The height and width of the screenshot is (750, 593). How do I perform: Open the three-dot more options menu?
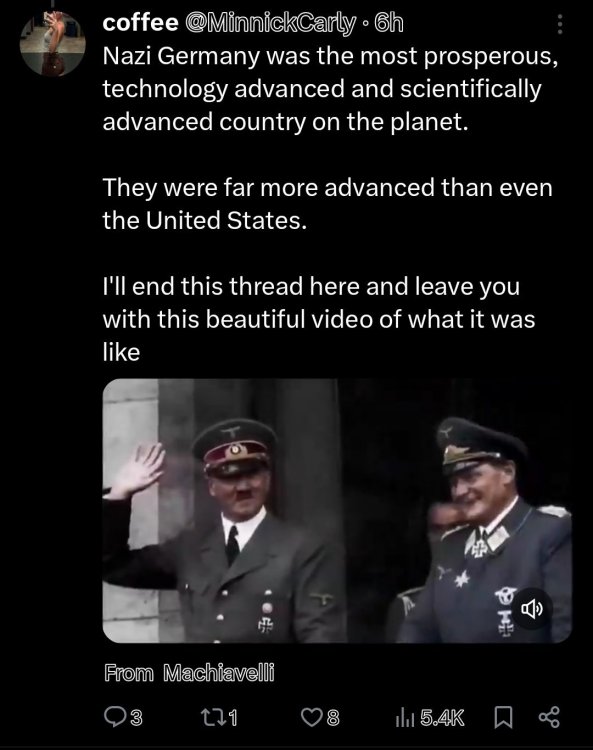point(560,24)
